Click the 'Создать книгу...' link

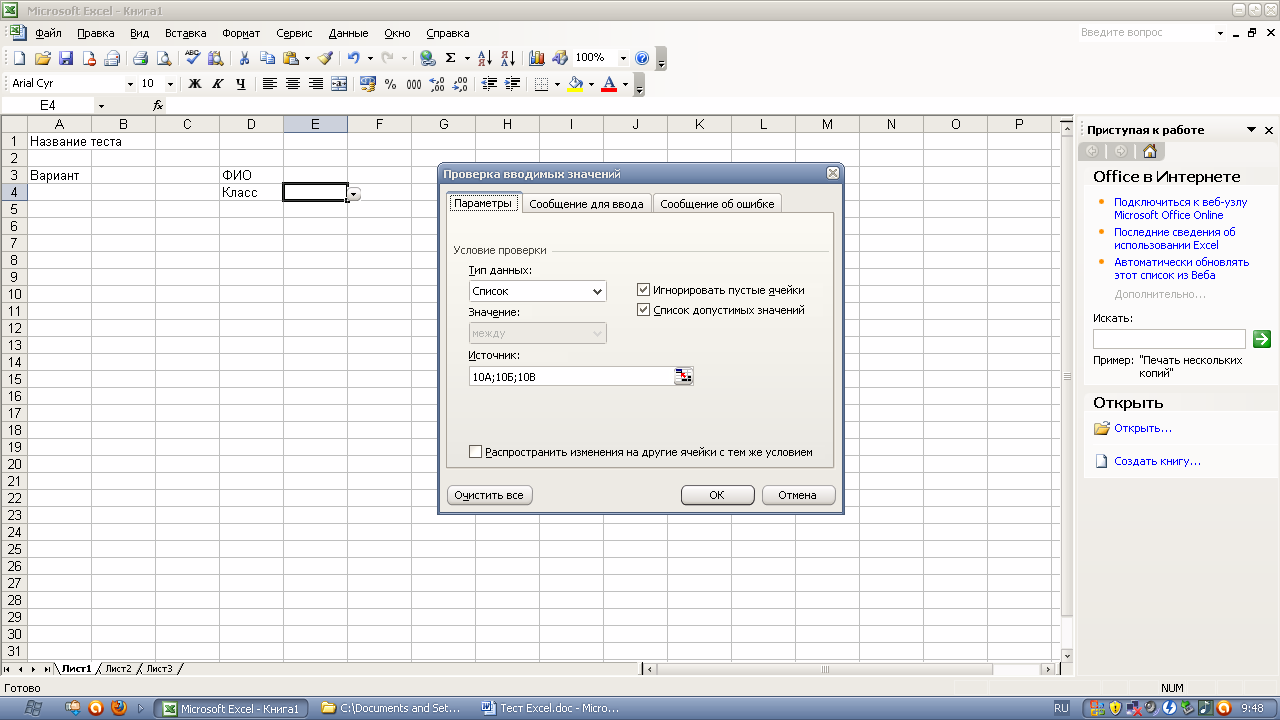click(1158, 461)
